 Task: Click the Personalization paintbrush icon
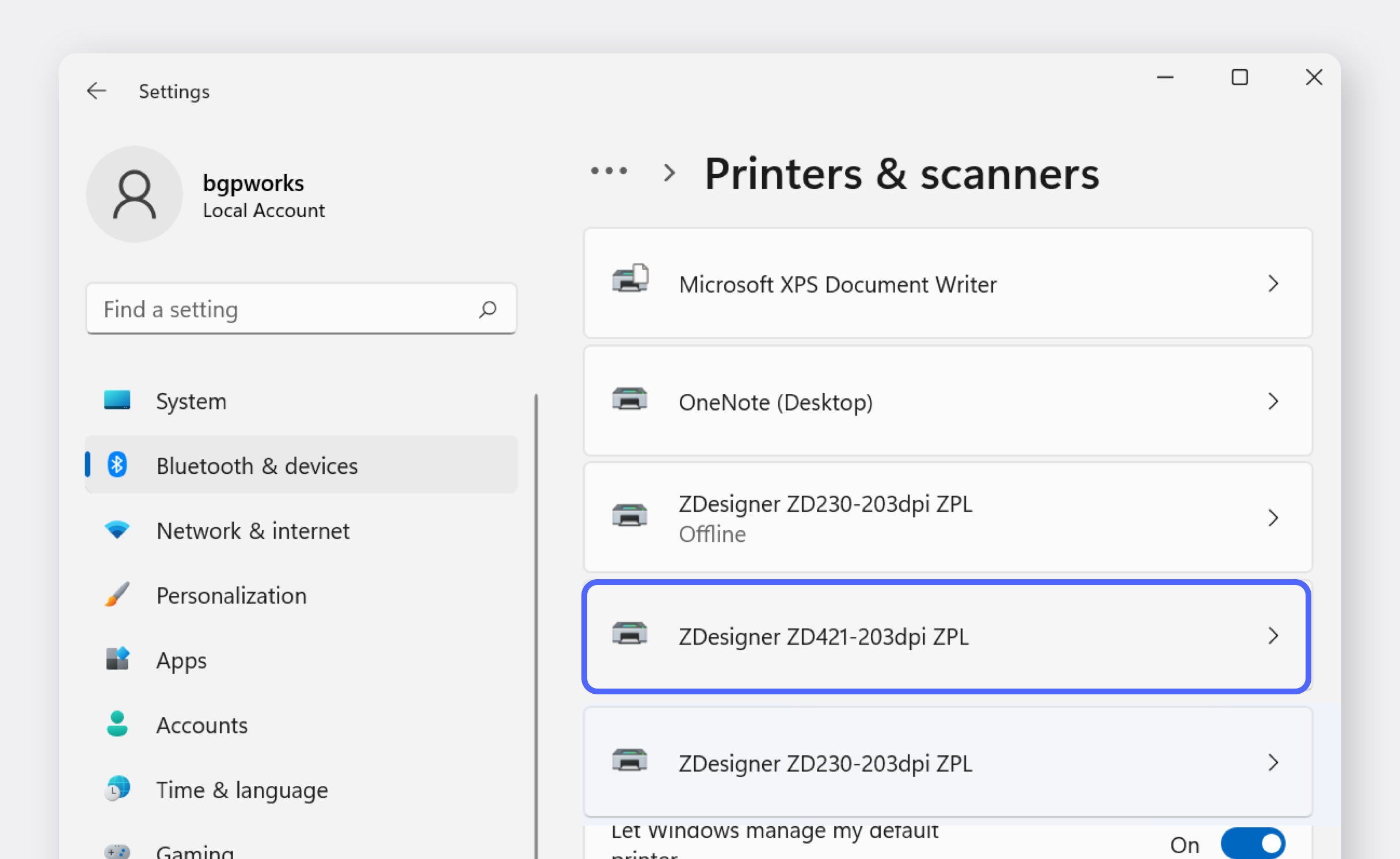click(x=117, y=595)
